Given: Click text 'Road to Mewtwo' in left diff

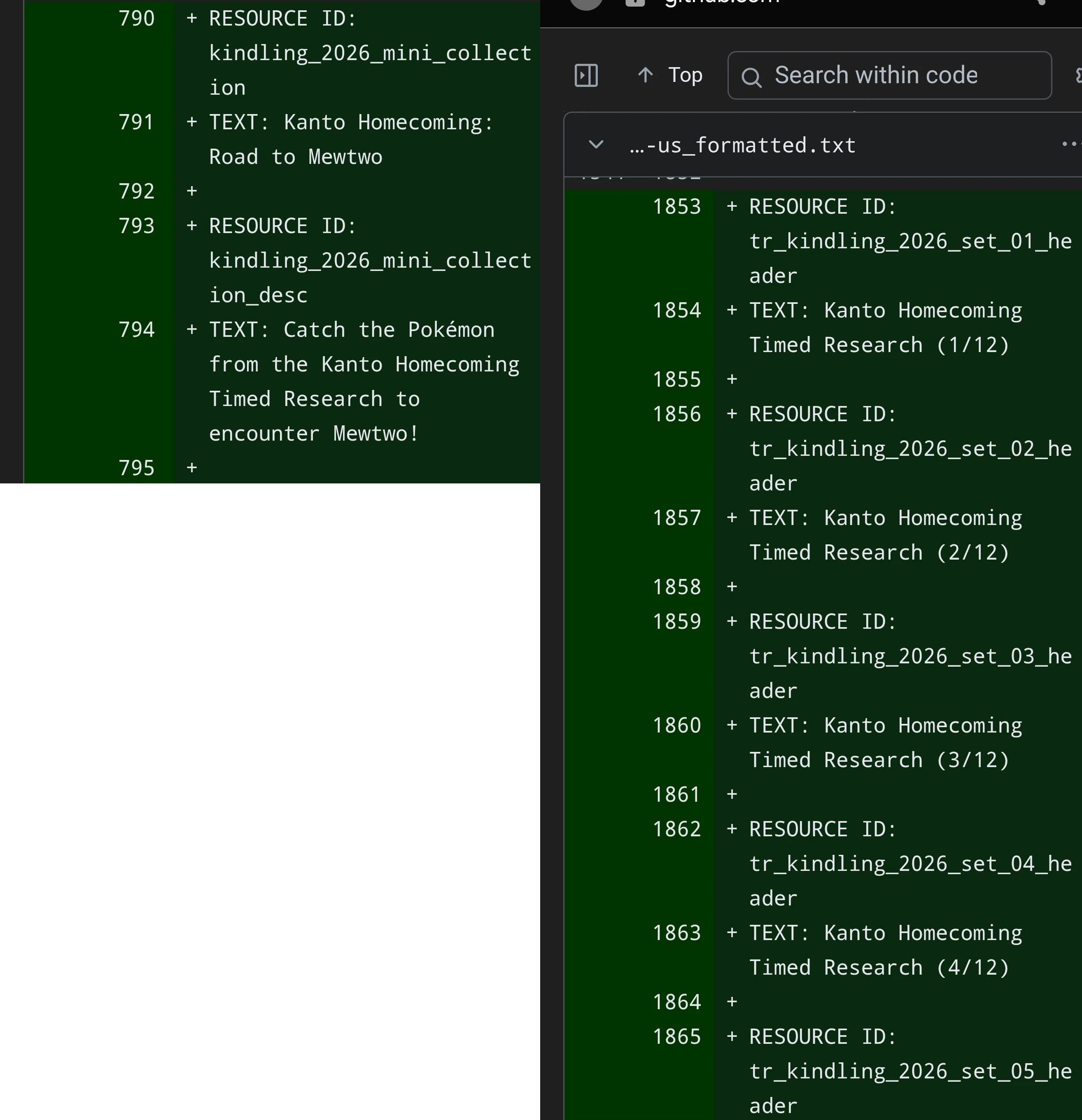Looking at the screenshot, I should [x=295, y=156].
